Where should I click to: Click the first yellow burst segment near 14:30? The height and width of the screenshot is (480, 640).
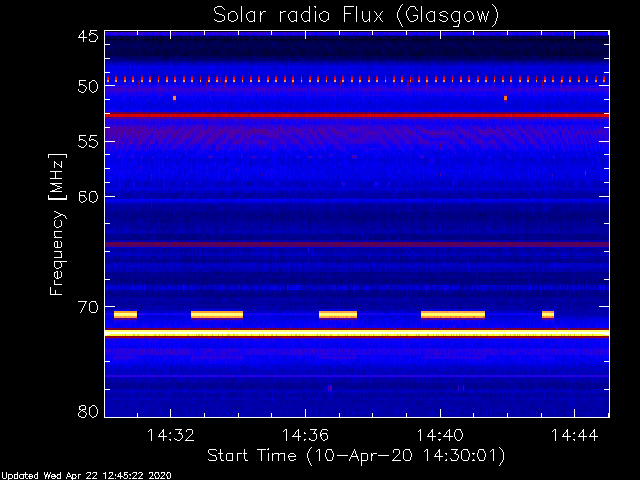point(125,315)
